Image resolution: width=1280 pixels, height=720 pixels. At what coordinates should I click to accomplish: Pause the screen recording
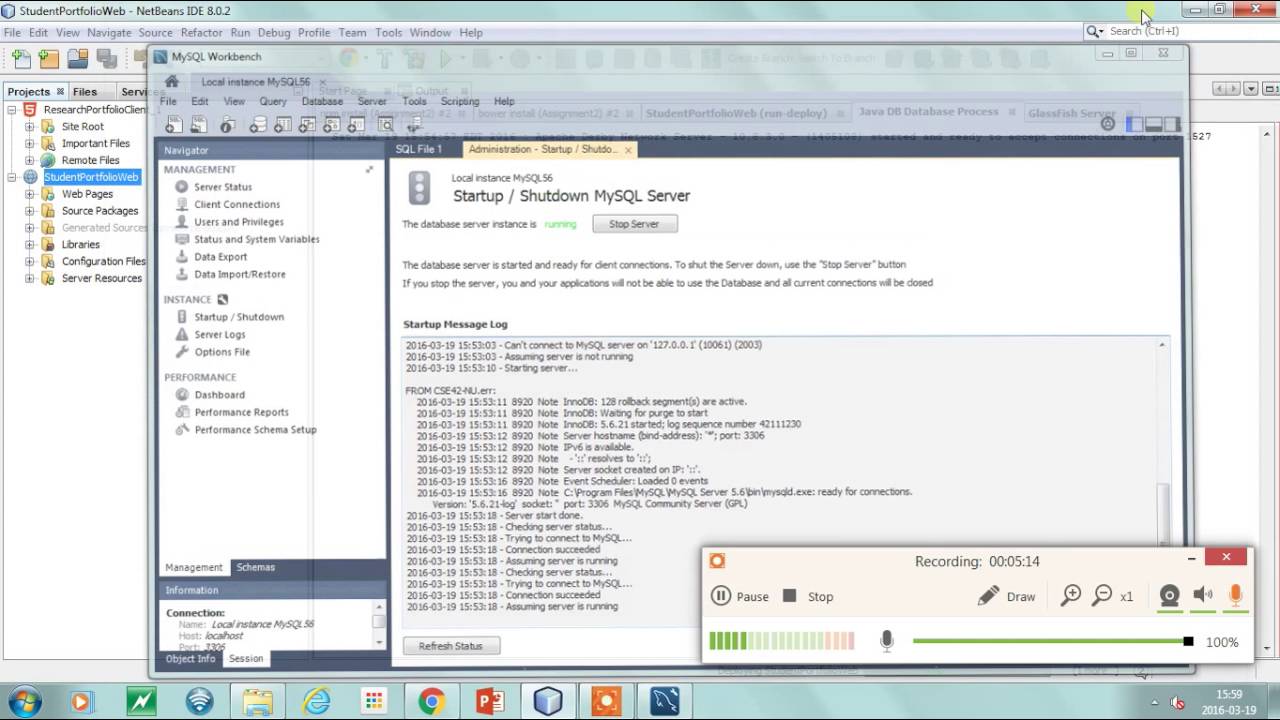click(x=740, y=596)
